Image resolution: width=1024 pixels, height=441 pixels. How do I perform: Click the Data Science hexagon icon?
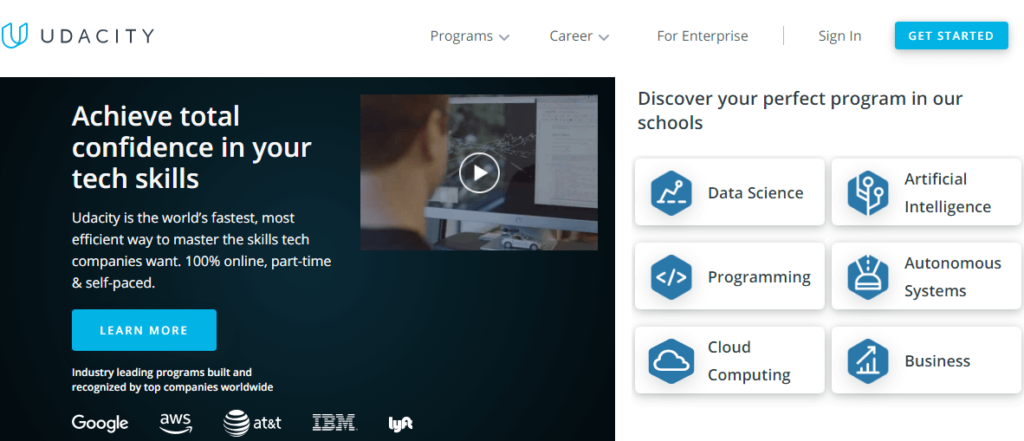click(671, 193)
